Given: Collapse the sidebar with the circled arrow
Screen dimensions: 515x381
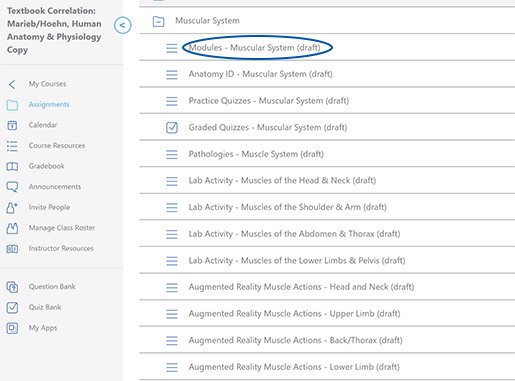Looking at the screenshot, I should click(x=122, y=25).
